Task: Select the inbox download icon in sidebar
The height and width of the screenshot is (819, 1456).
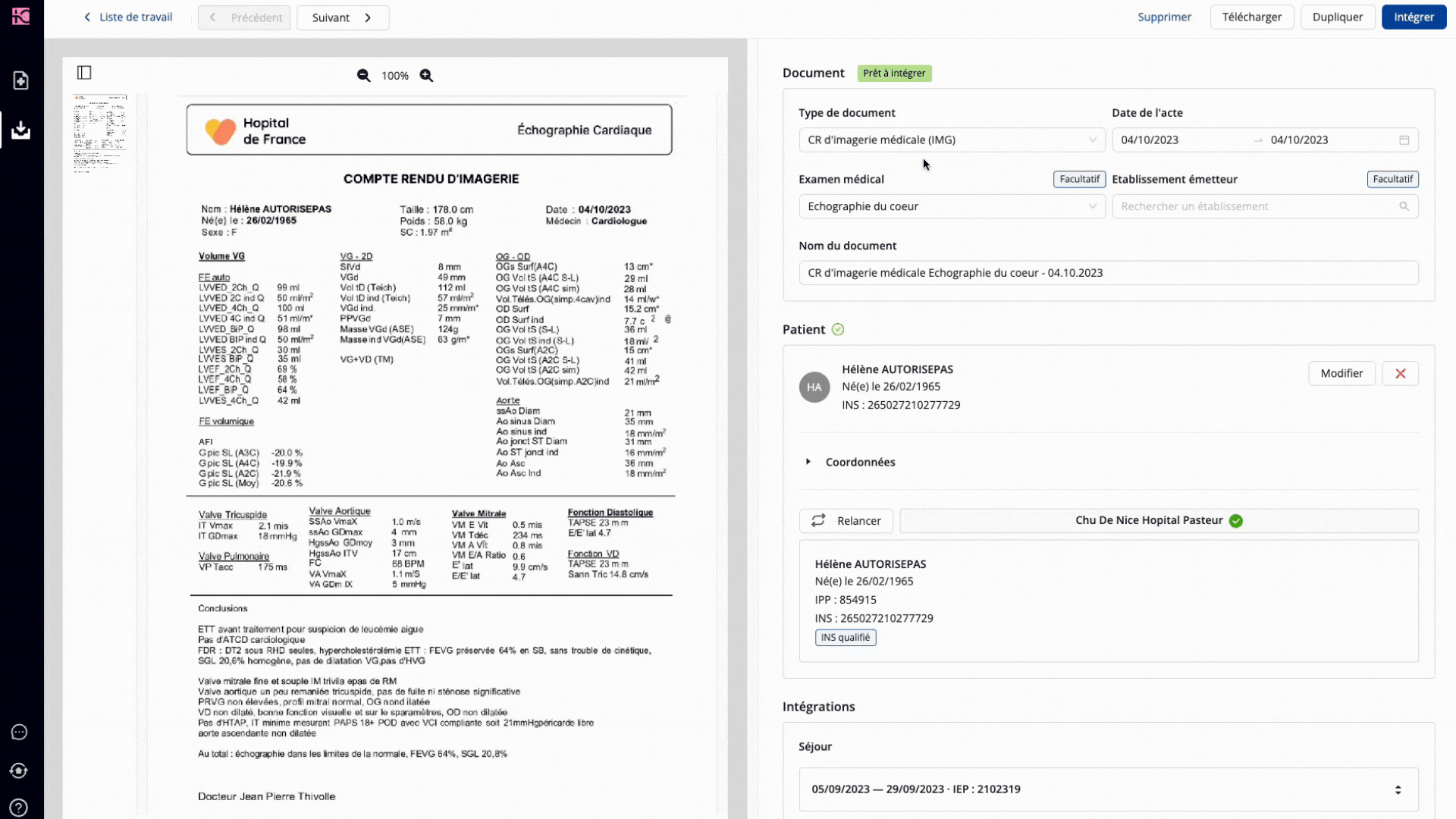Action: click(x=21, y=130)
